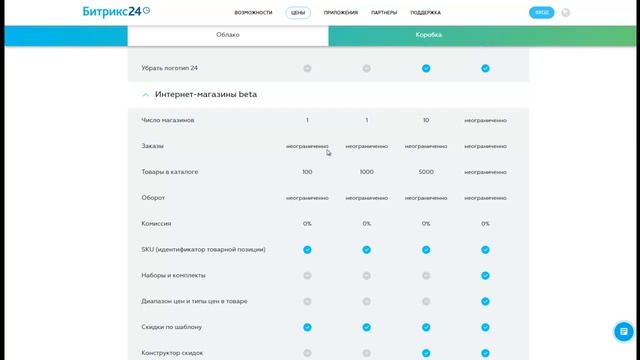The width and height of the screenshot is (640, 360).
Task: Click first-column gray circle in Диапазон цен row
Action: point(307,301)
